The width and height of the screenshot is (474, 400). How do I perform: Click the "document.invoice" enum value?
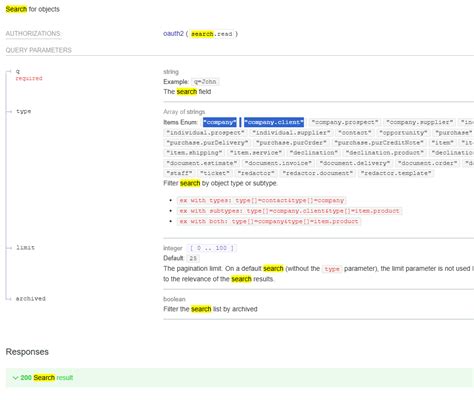click(278, 163)
